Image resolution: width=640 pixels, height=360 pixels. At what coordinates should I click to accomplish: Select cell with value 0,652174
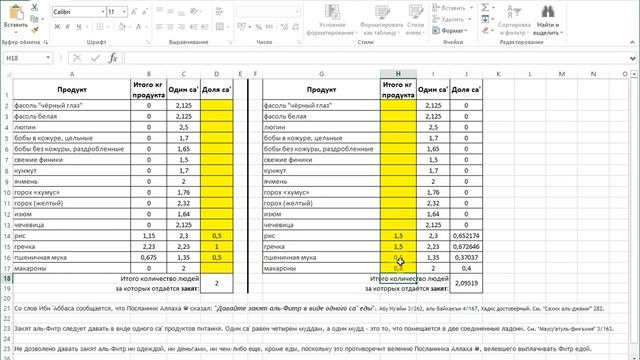click(x=466, y=236)
